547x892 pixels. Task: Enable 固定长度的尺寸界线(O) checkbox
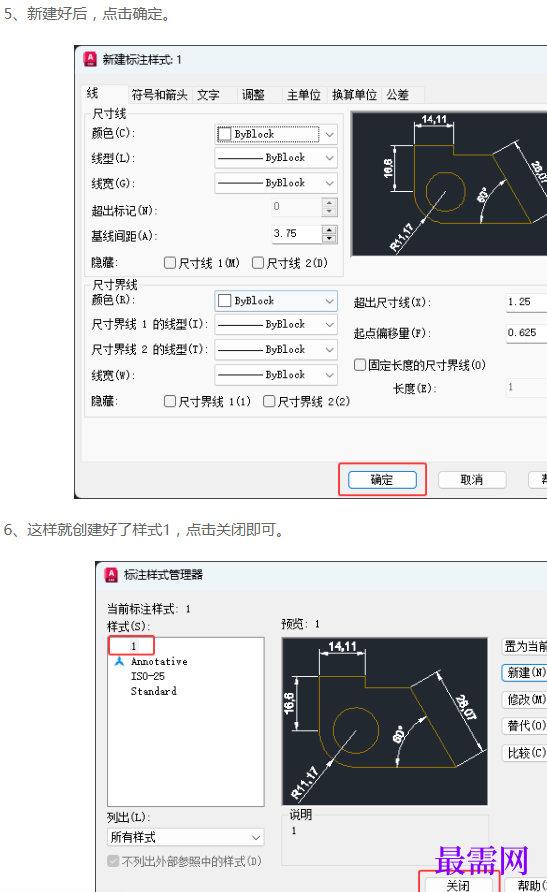pos(359,365)
